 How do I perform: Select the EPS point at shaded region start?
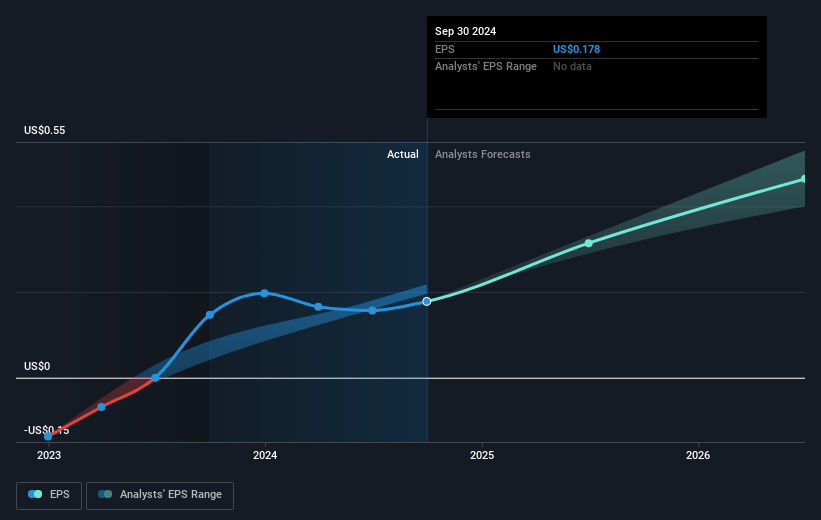point(210,315)
